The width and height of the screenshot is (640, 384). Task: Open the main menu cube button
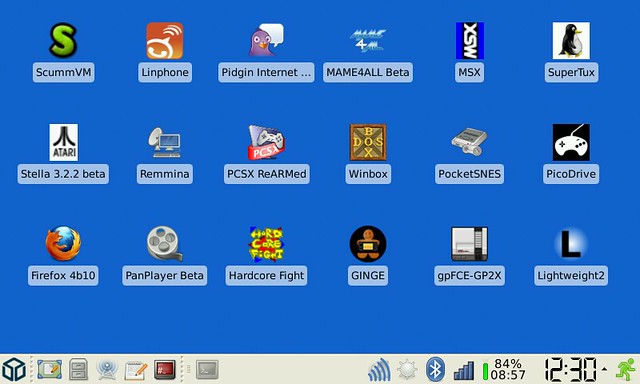coord(14,370)
